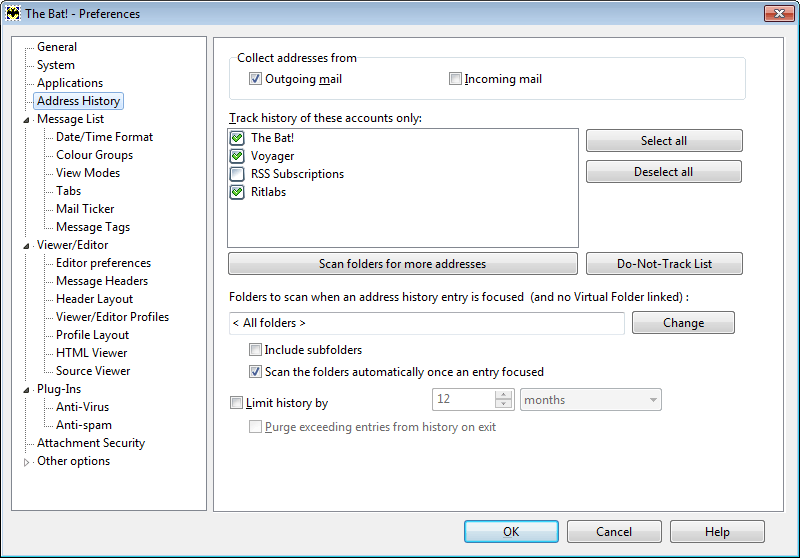Enable Limit history by checkbox
The image size is (800, 558).
236,403
